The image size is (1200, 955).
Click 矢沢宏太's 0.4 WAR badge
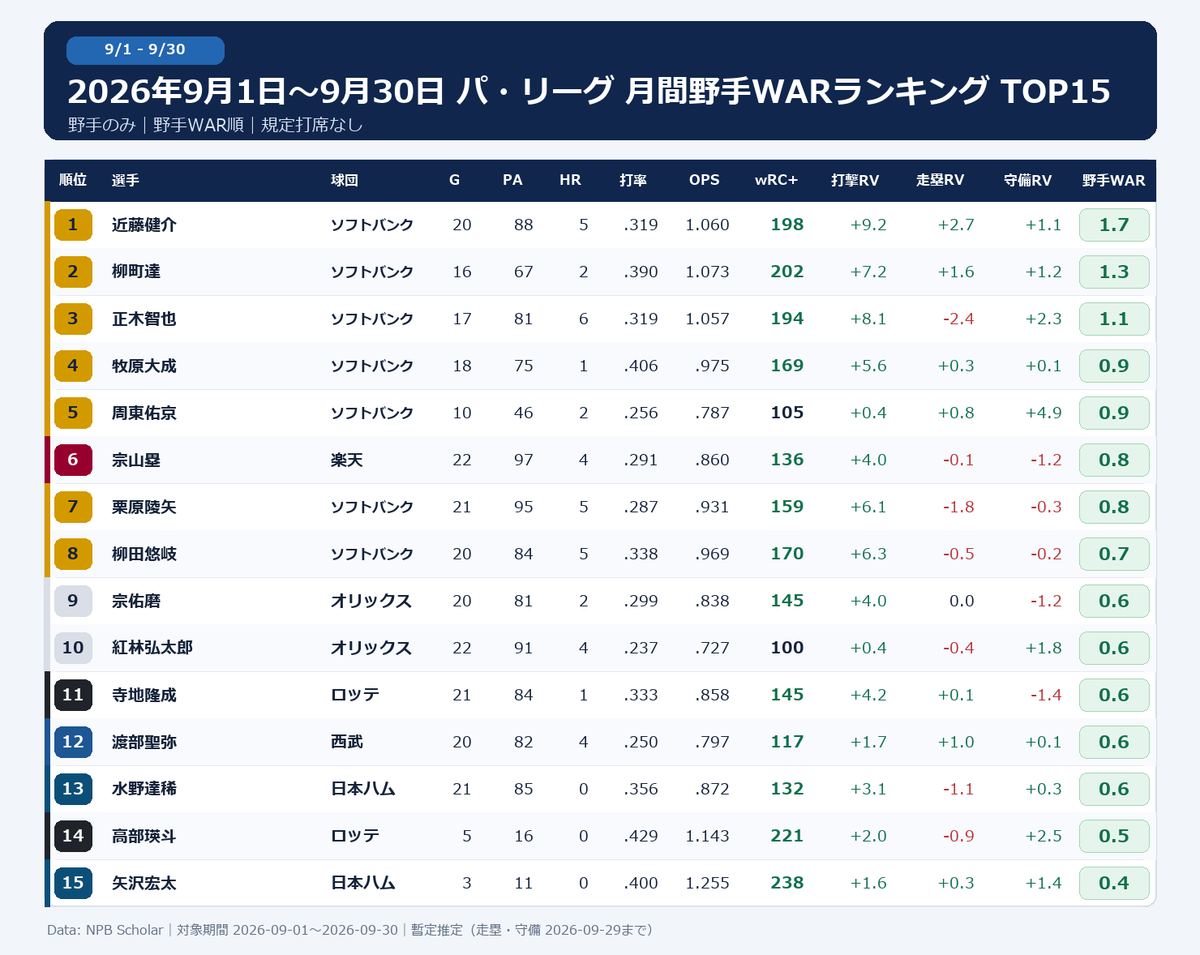1114,883
